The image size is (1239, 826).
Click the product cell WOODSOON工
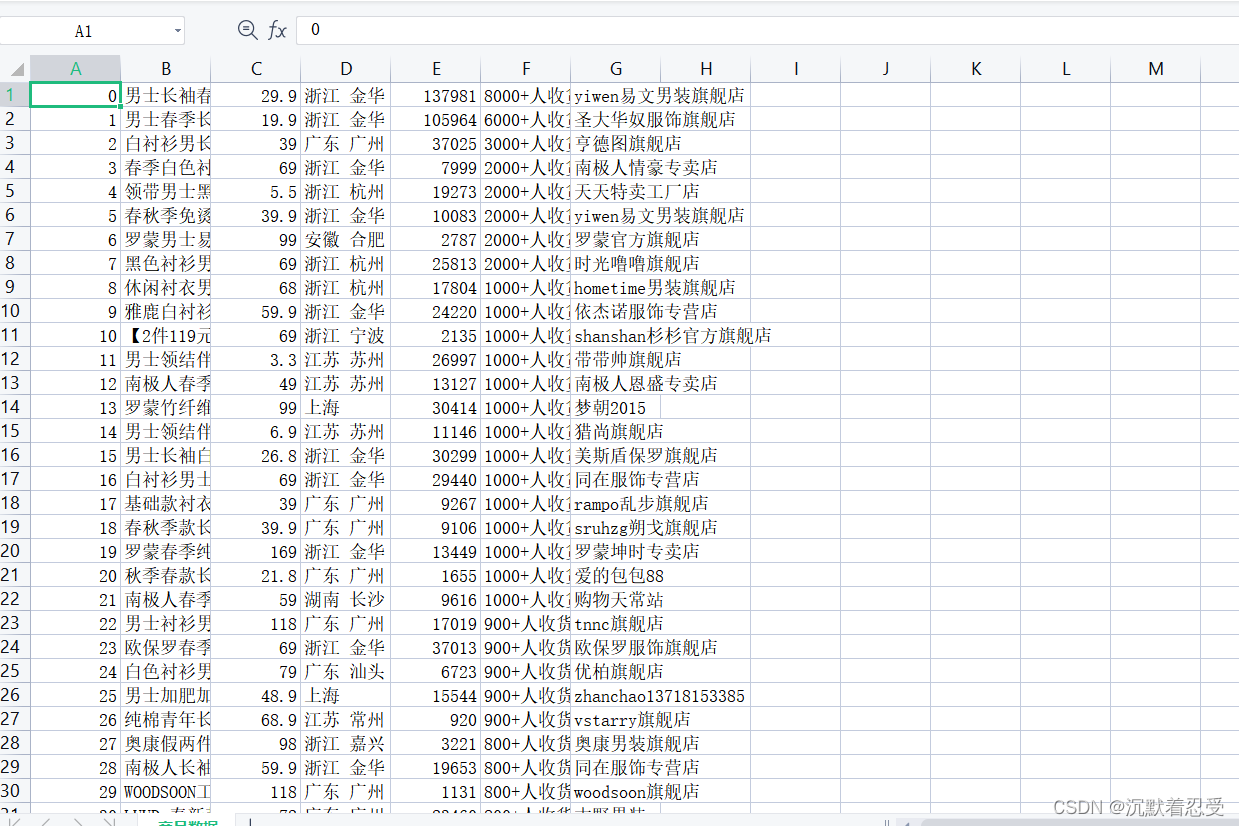(x=166, y=791)
